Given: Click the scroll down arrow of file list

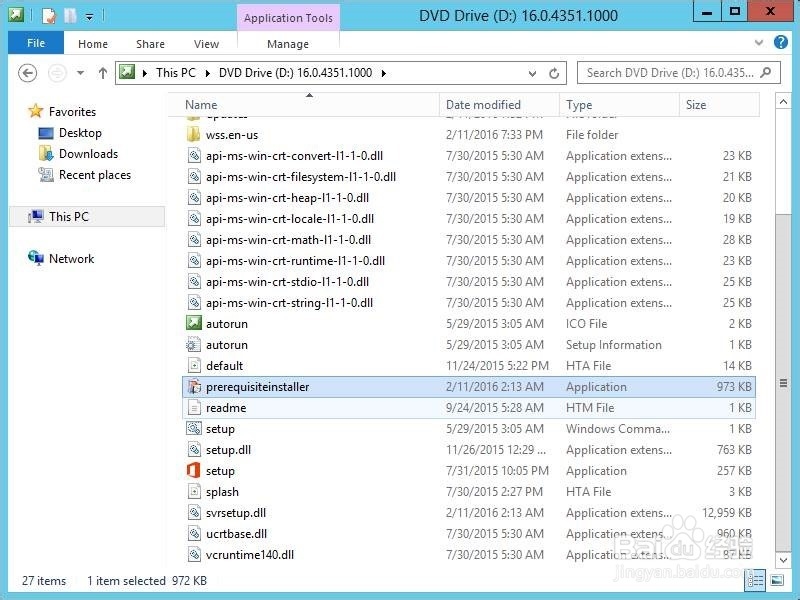Looking at the screenshot, I should [x=783, y=560].
